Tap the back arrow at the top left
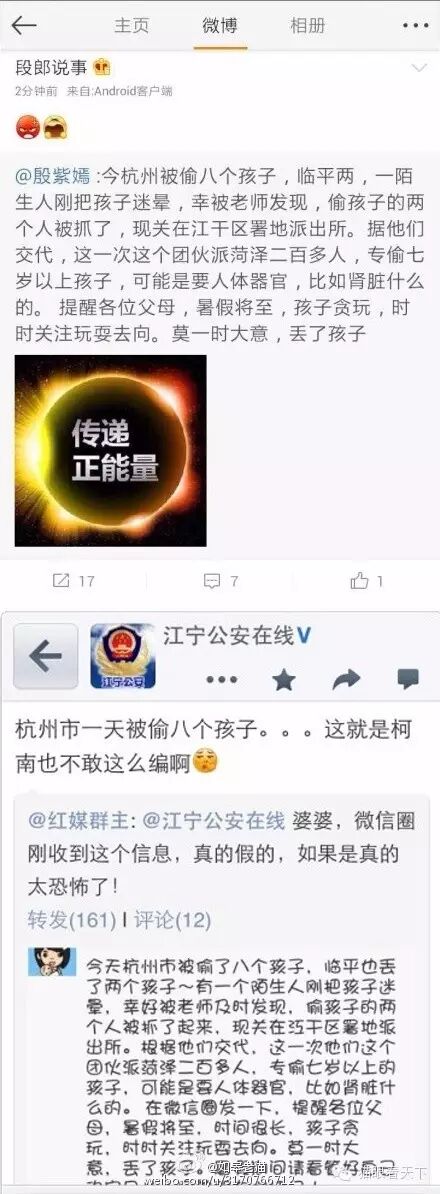 point(24,26)
